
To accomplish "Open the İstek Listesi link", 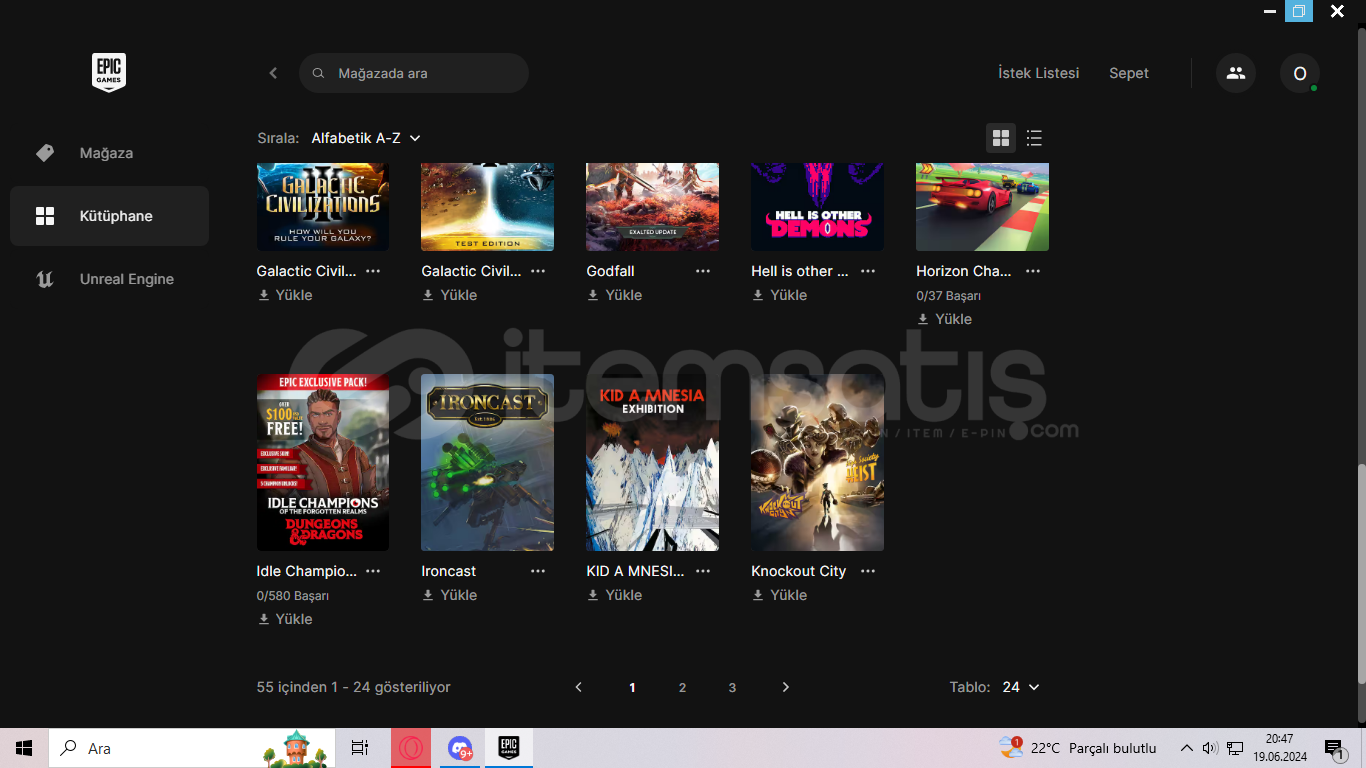I will 1038,73.
